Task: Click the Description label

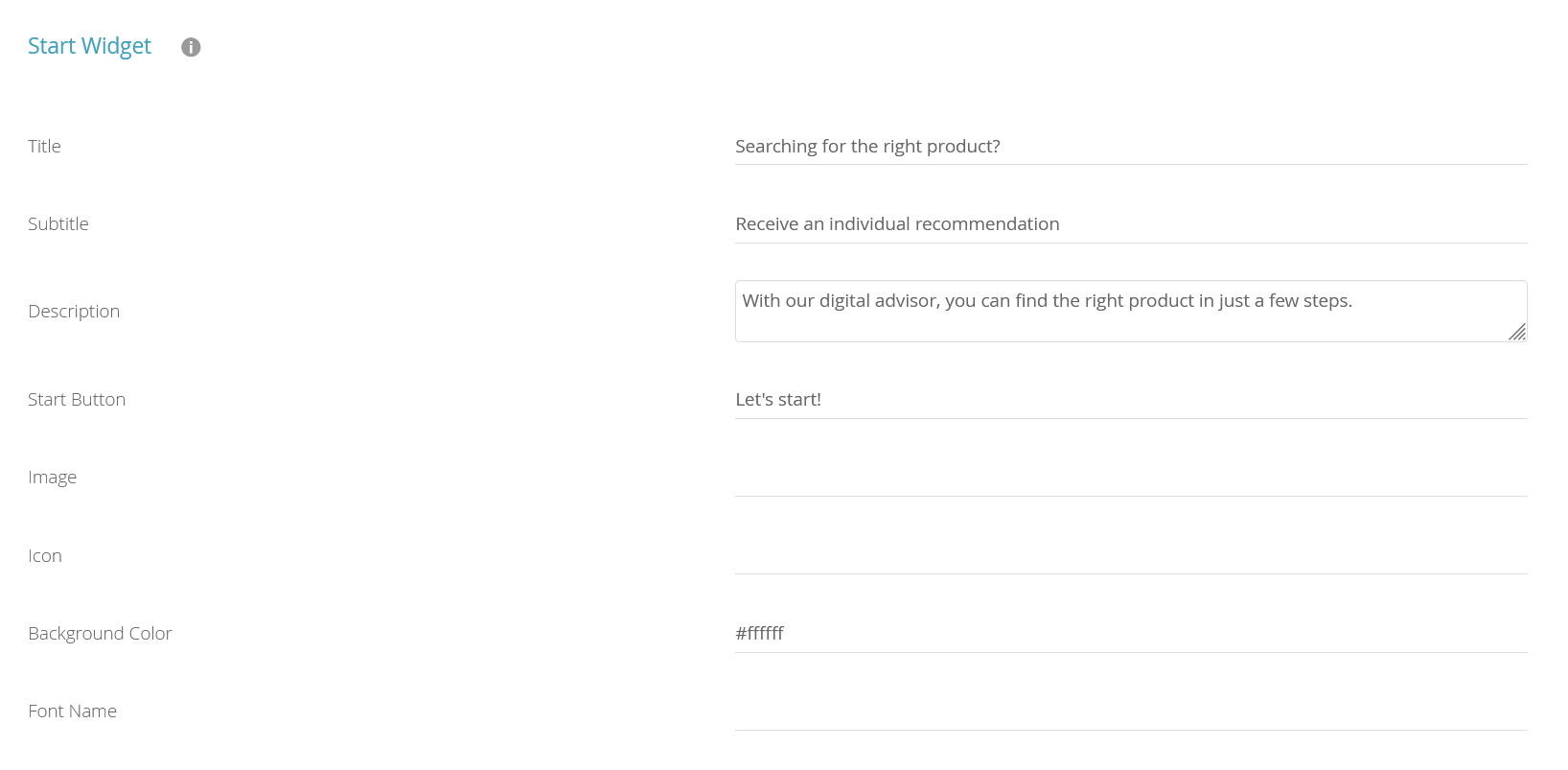Action: pos(74,312)
